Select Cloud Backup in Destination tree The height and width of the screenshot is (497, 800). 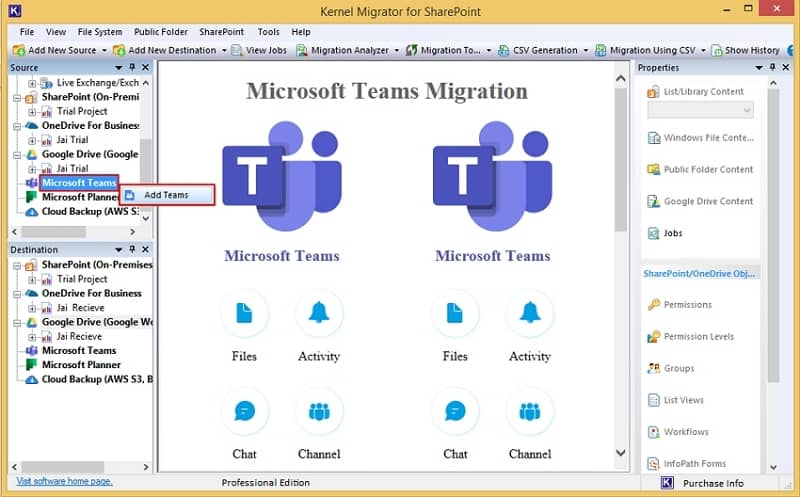[x=97, y=379]
